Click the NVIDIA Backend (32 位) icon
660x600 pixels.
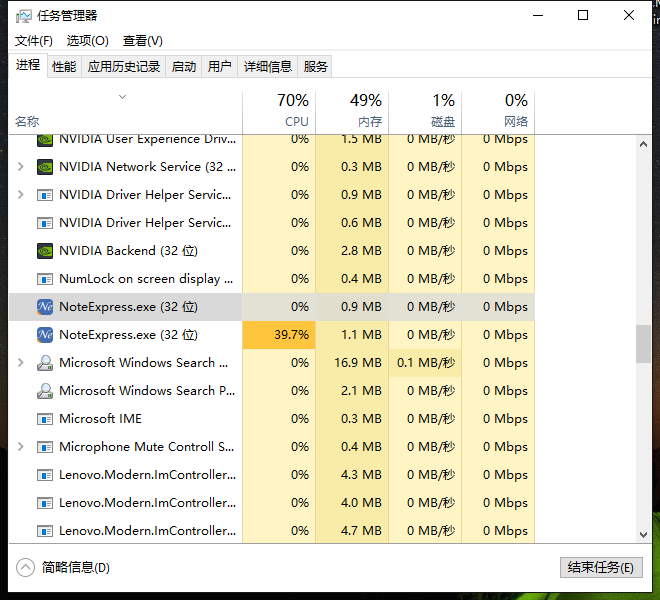tap(45, 251)
